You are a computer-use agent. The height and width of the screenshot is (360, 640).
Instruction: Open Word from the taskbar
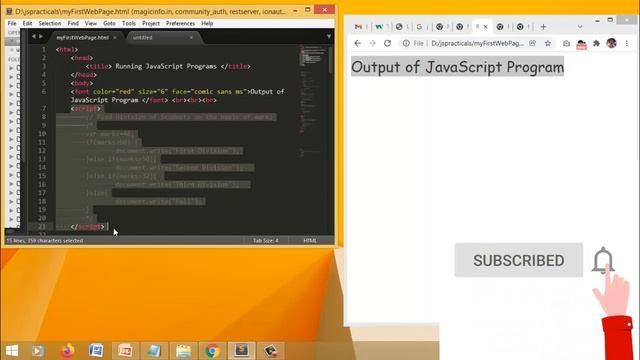(x=96, y=351)
